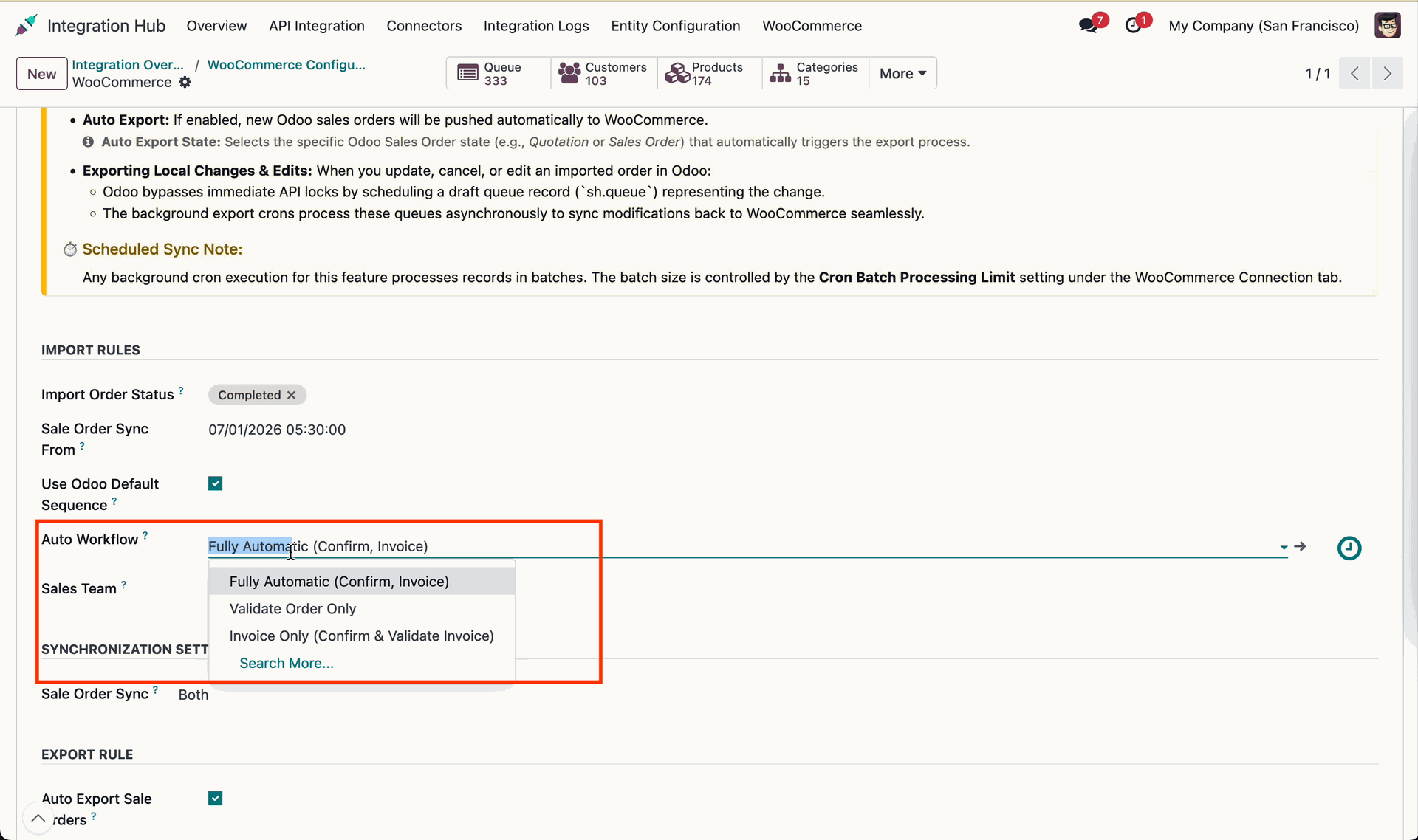Remove the Completed status tag
Viewport: 1418px width, 840px height.
pyautogui.click(x=292, y=395)
